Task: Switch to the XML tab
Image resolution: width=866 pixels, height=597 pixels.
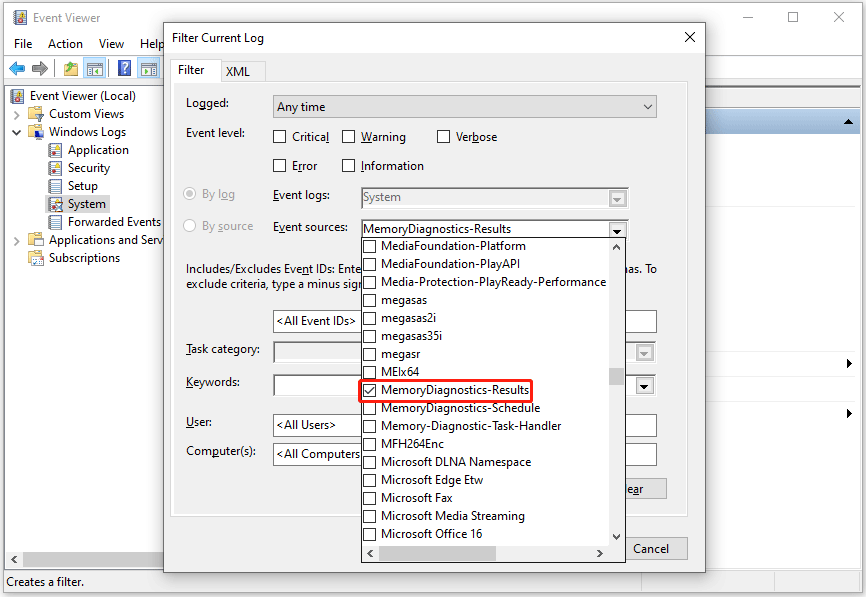Action: (x=241, y=71)
